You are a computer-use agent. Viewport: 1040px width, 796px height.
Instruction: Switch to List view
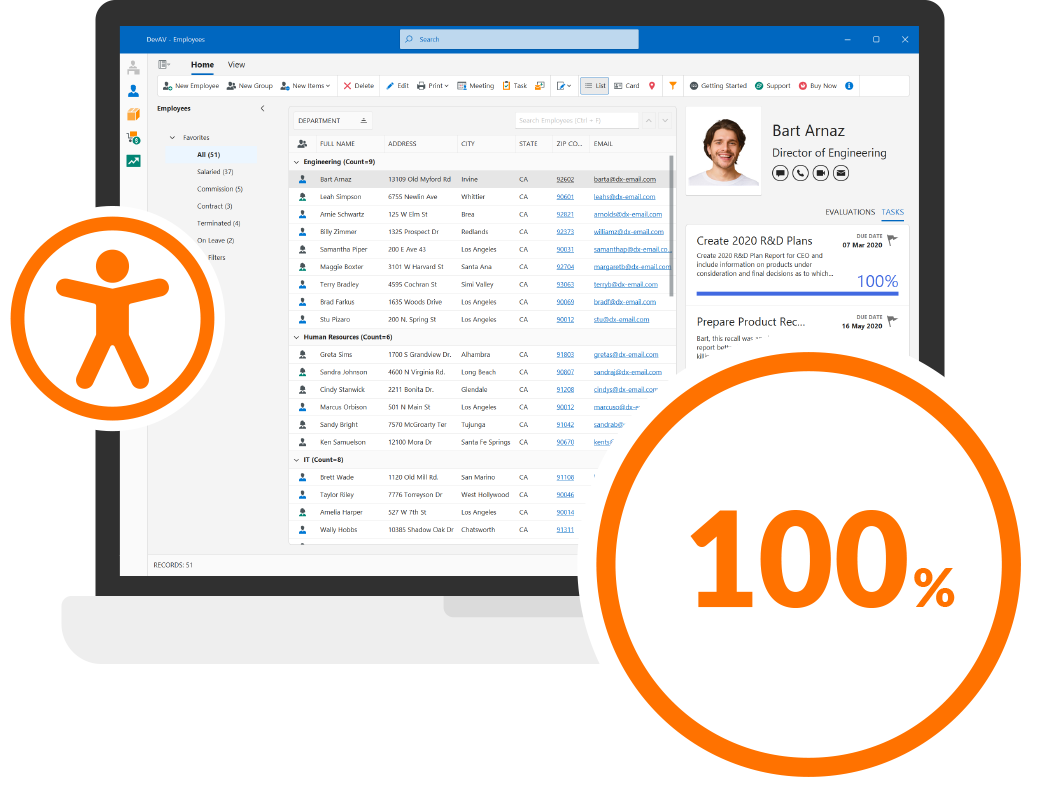pyautogui.click(x=595, y=86)
